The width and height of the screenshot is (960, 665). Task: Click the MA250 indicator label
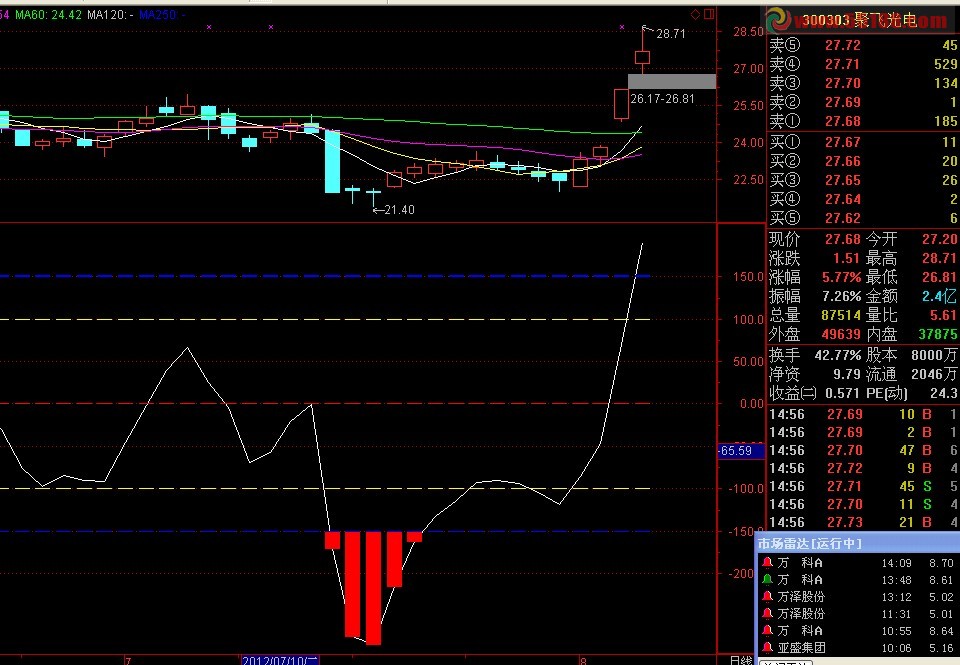(162, 15)
